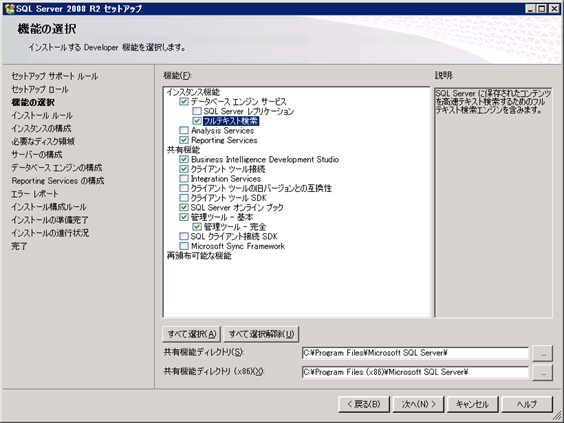Click the shared feature directory path field
The height and width of the screenshot is (423, 564).
415,353
